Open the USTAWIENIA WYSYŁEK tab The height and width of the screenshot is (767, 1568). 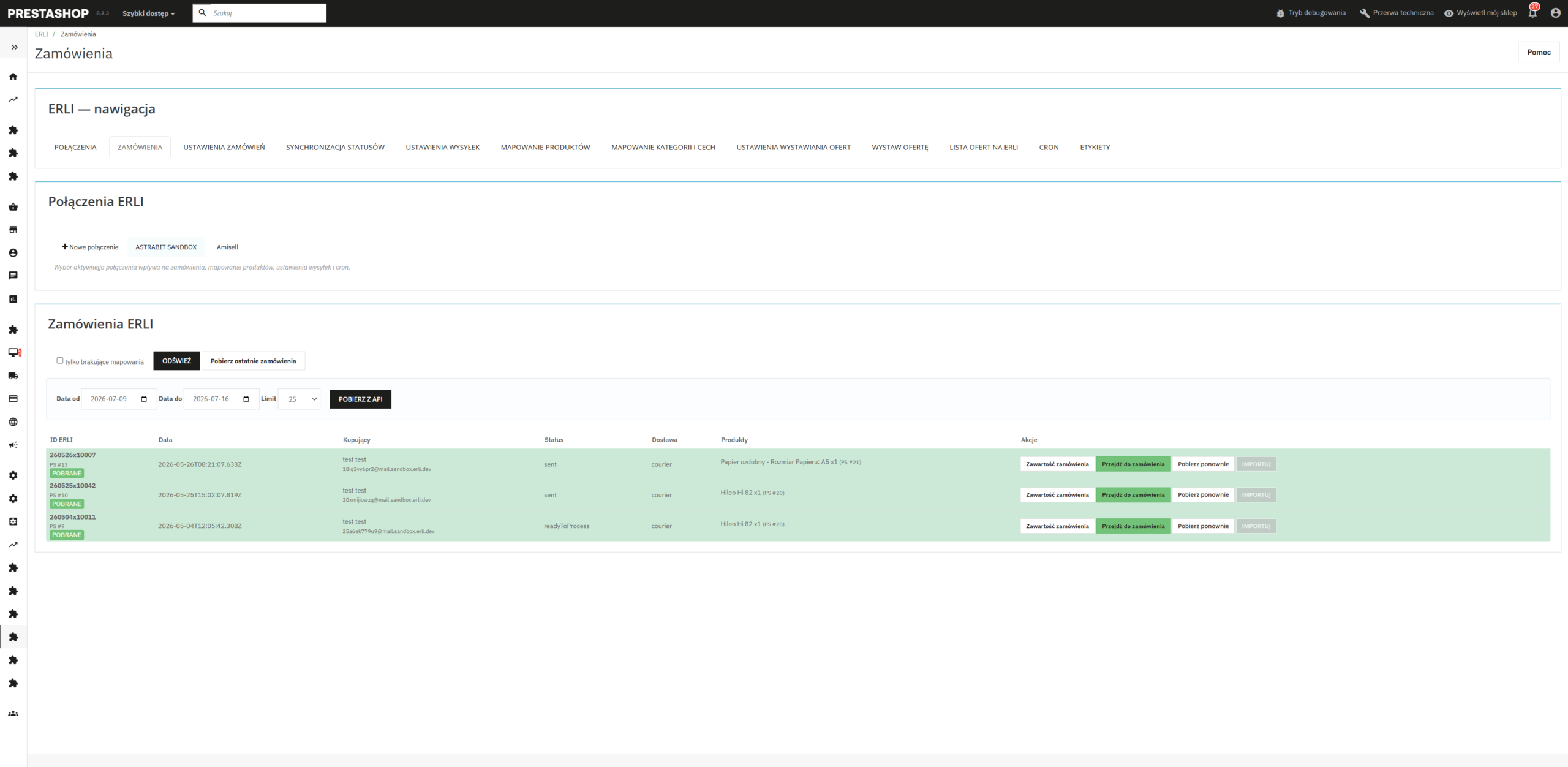(x=443, y=148)
